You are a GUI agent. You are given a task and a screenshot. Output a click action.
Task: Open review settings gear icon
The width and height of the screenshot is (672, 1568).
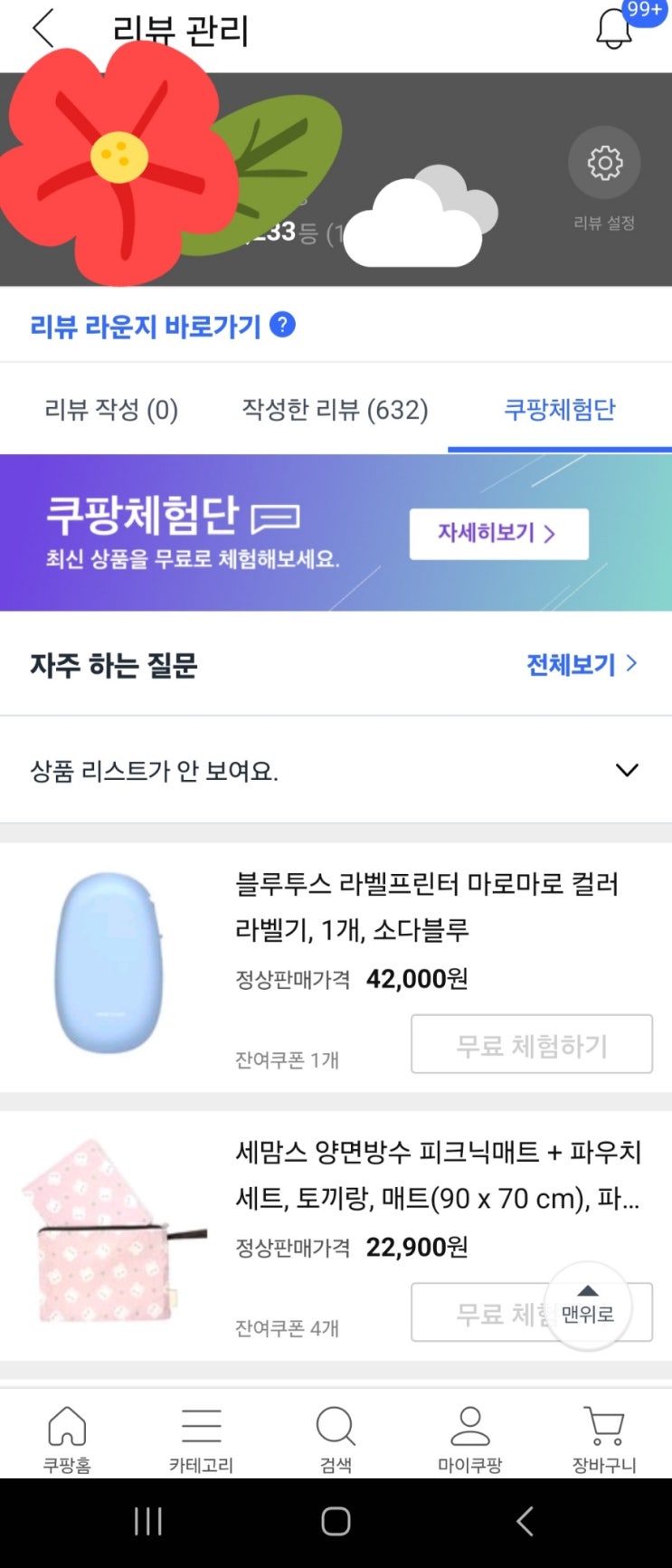coord(604,163)
